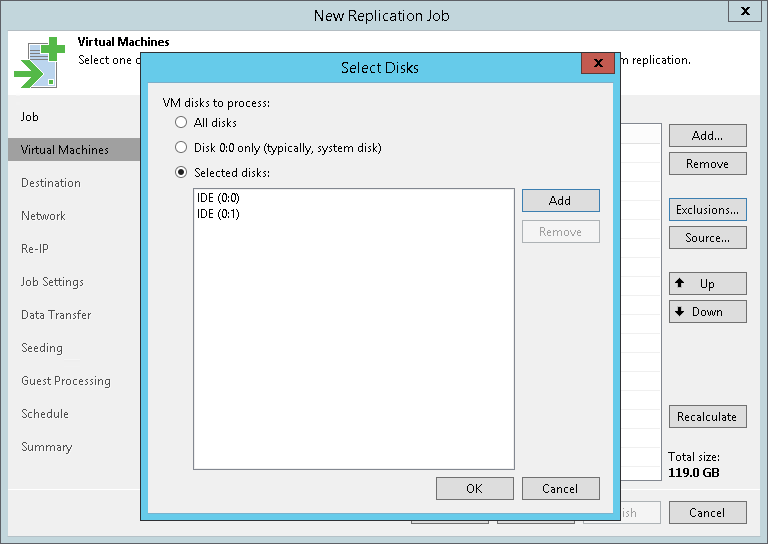Click the Virtual Machines wizard header icon
The height and width of the screenshot is (544, 768).
40,63
